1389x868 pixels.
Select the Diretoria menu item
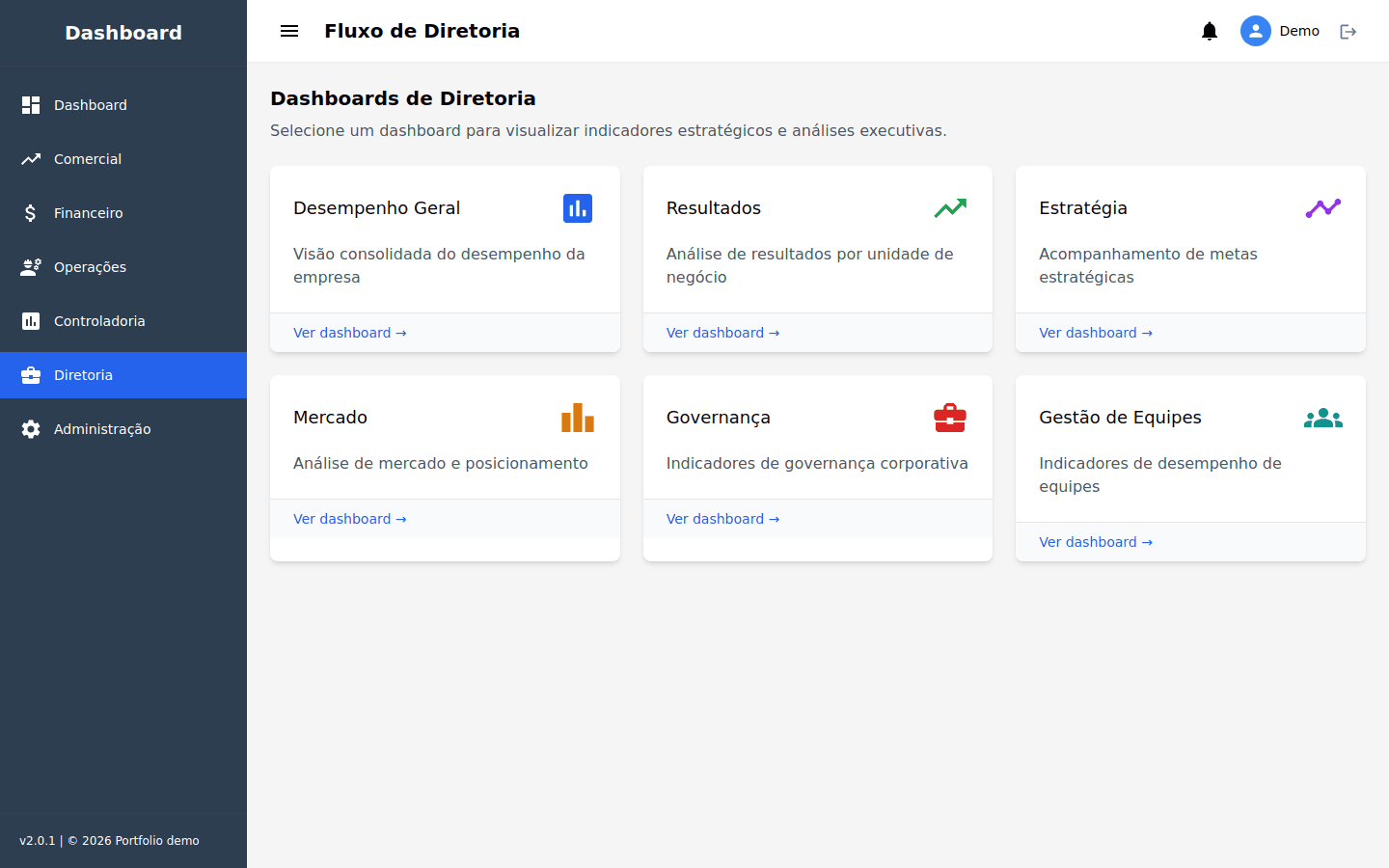[x=123, y=375]
